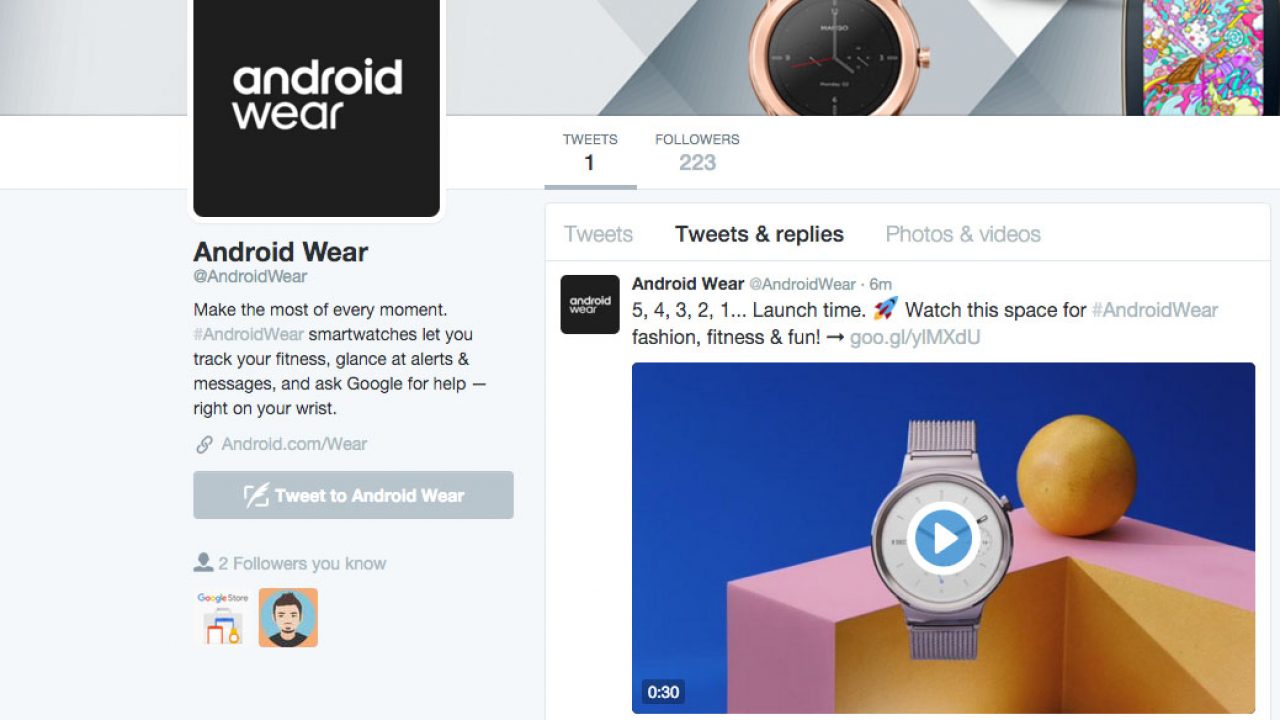
Task: Click the Android Wear avatar in tweet
Action: coord(590,304)
